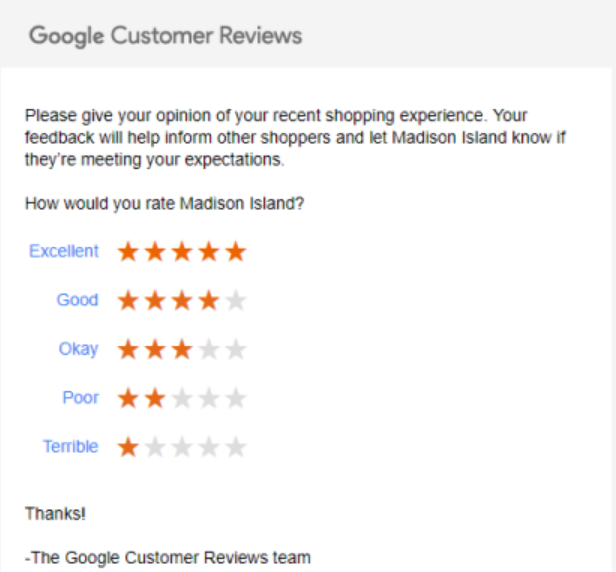Viewport: 616px width, 572px height.
Task: Click last gray star in Terrible row
Action: click(x=236, y=447)
